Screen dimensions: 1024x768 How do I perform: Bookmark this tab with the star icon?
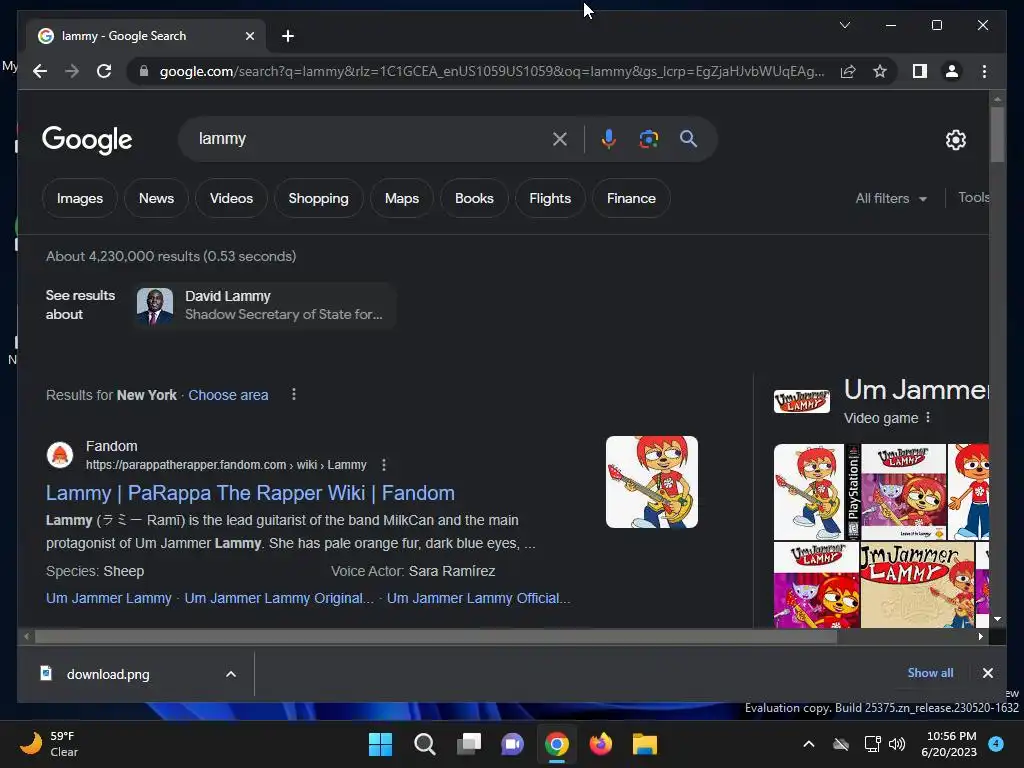click(880, 71)
